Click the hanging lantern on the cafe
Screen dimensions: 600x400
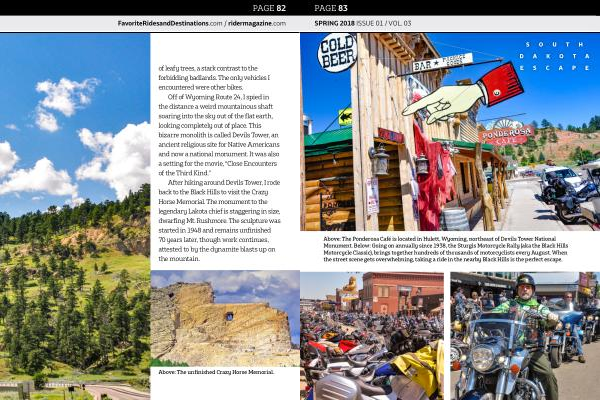[379, 159]
